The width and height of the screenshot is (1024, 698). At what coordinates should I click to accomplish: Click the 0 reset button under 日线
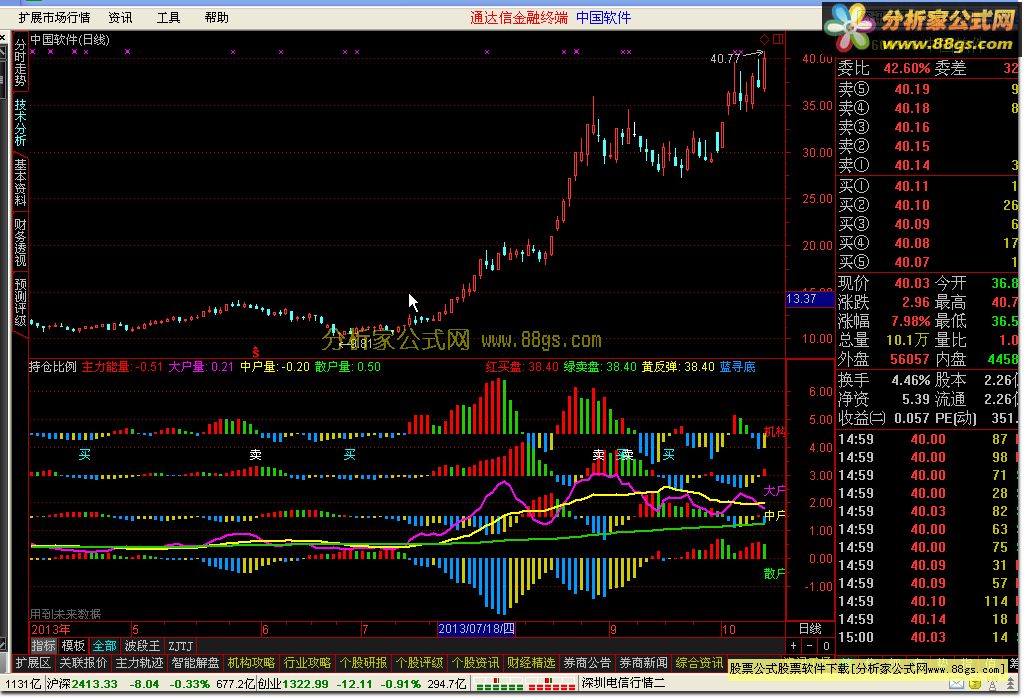826,646
